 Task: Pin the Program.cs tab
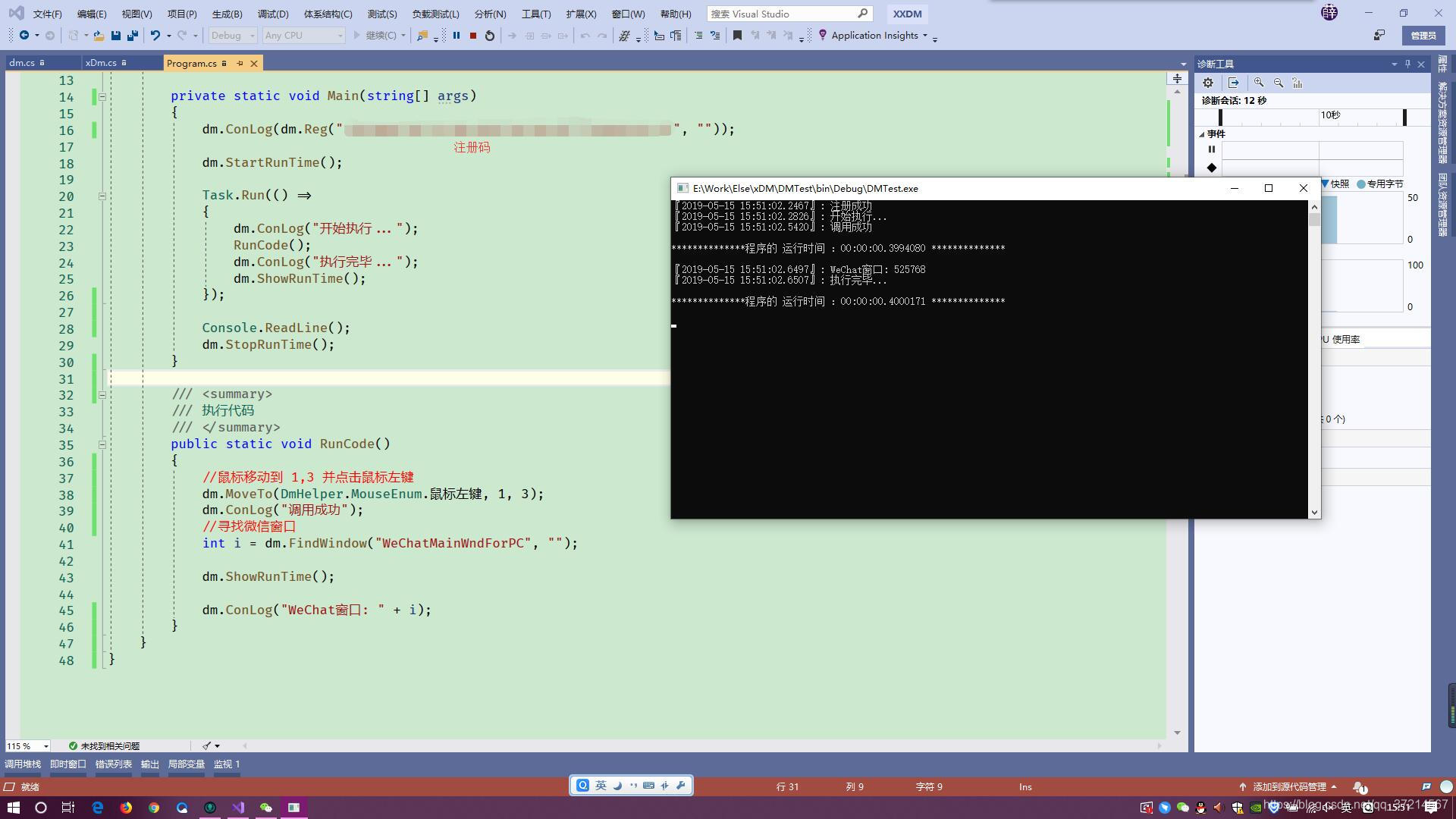pyautogui.click(x=240, y=64)
